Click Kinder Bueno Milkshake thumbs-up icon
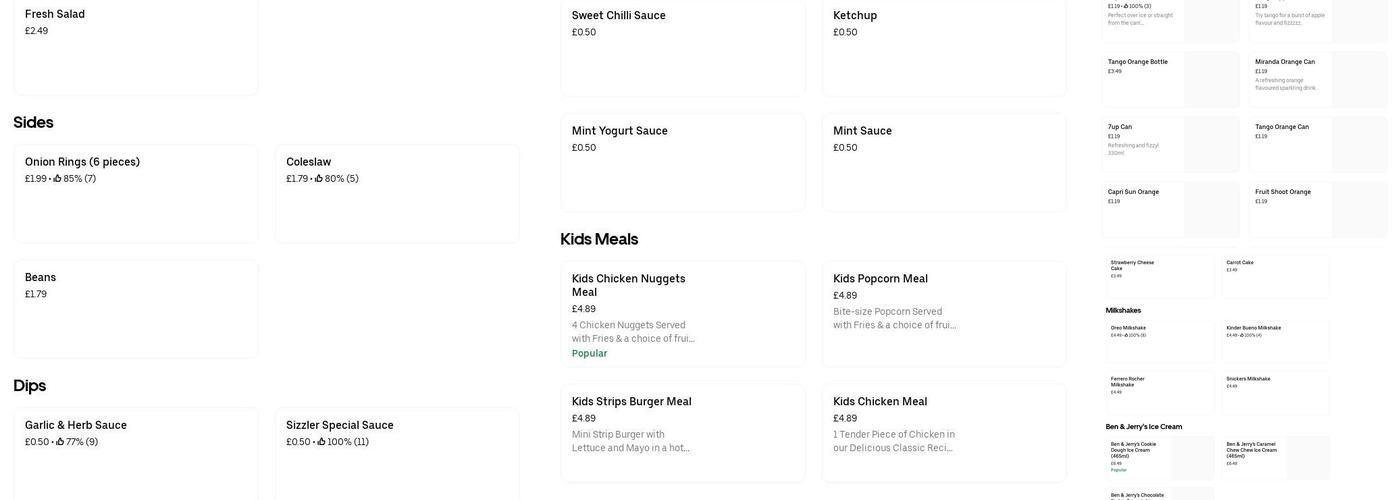1400x500 pixels. point(1243,335)
